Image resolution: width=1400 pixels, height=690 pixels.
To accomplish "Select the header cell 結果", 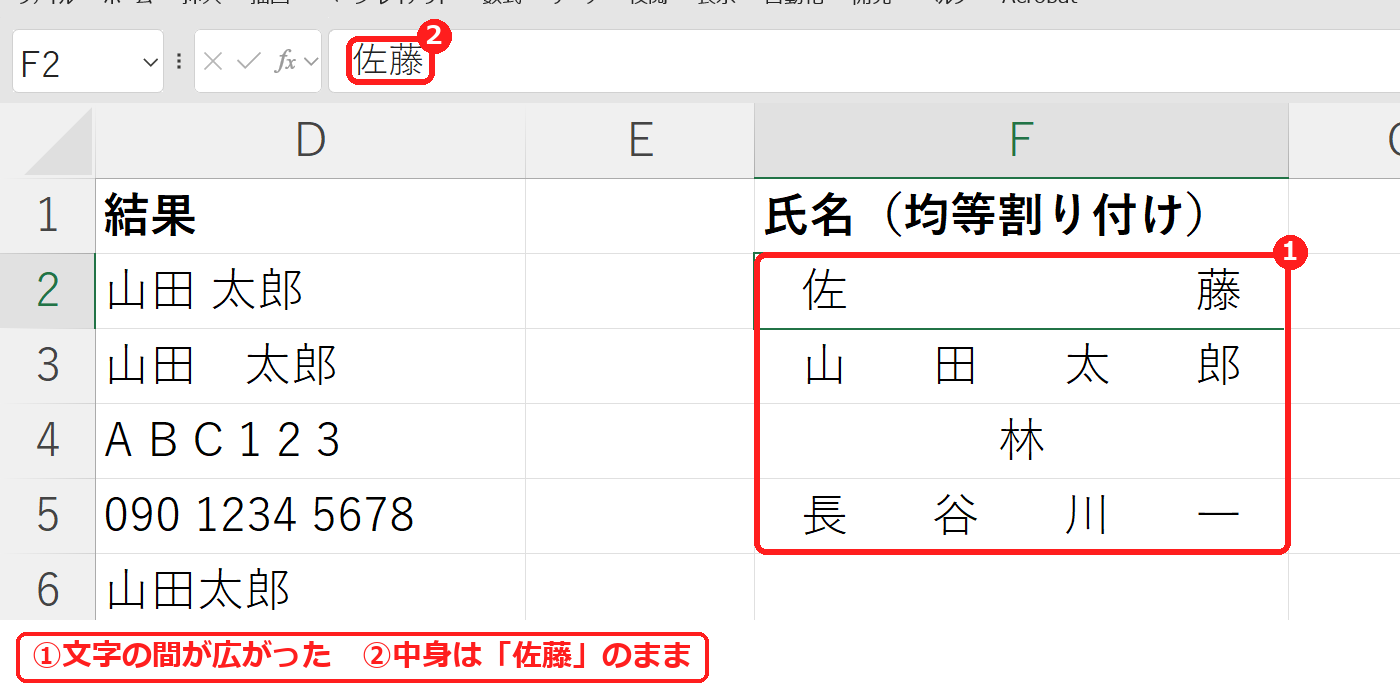I will [310, 216].
